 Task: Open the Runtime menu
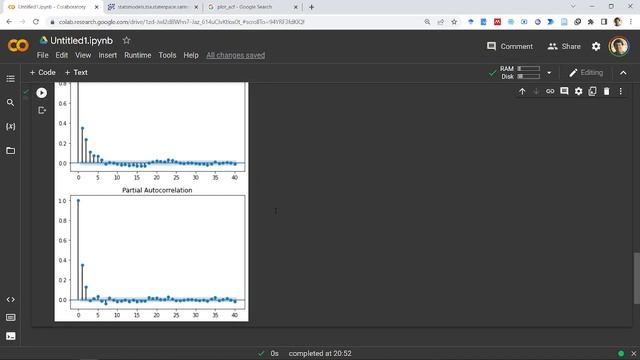click(x=138, y=55)
